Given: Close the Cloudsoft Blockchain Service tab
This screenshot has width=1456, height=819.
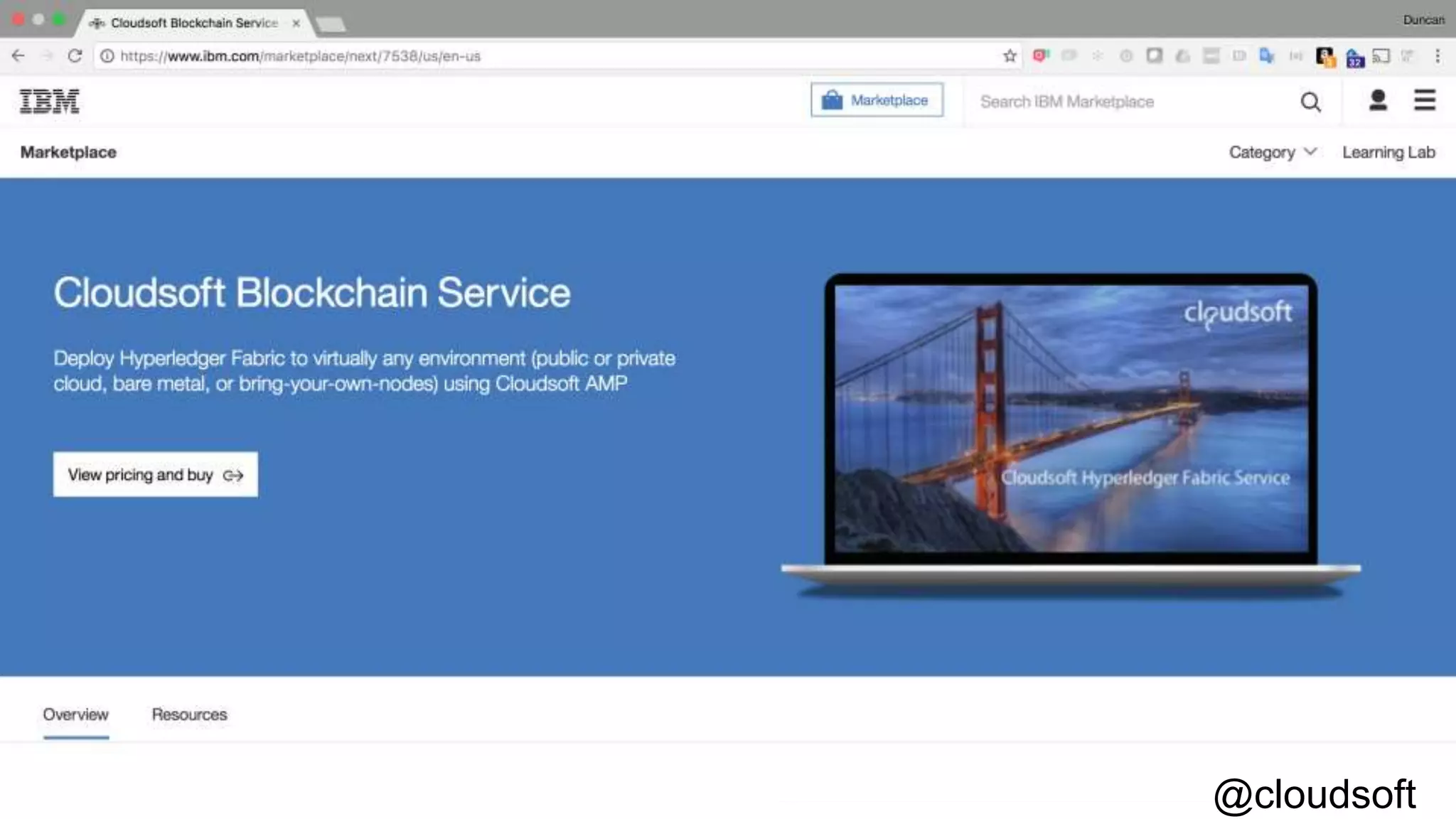Looking at the screenshot, I should [x=296, y=23].
